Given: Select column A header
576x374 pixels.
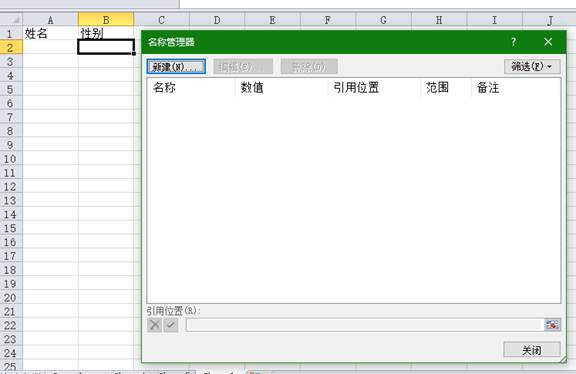Looking at the screenshot, I should 50,20.
